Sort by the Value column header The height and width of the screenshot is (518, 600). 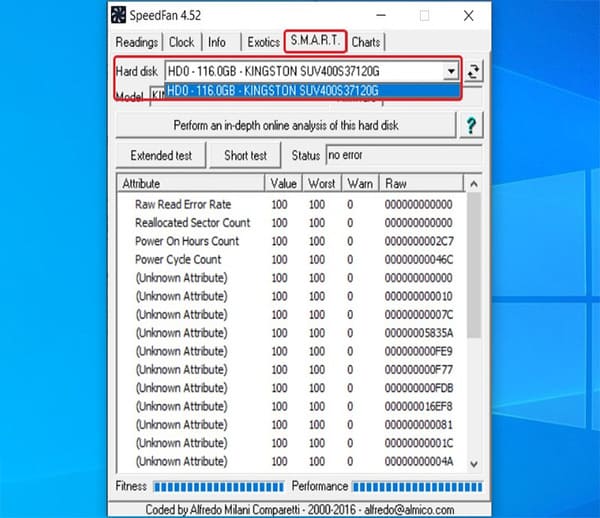pyautogui.click(x=283, y=183)
